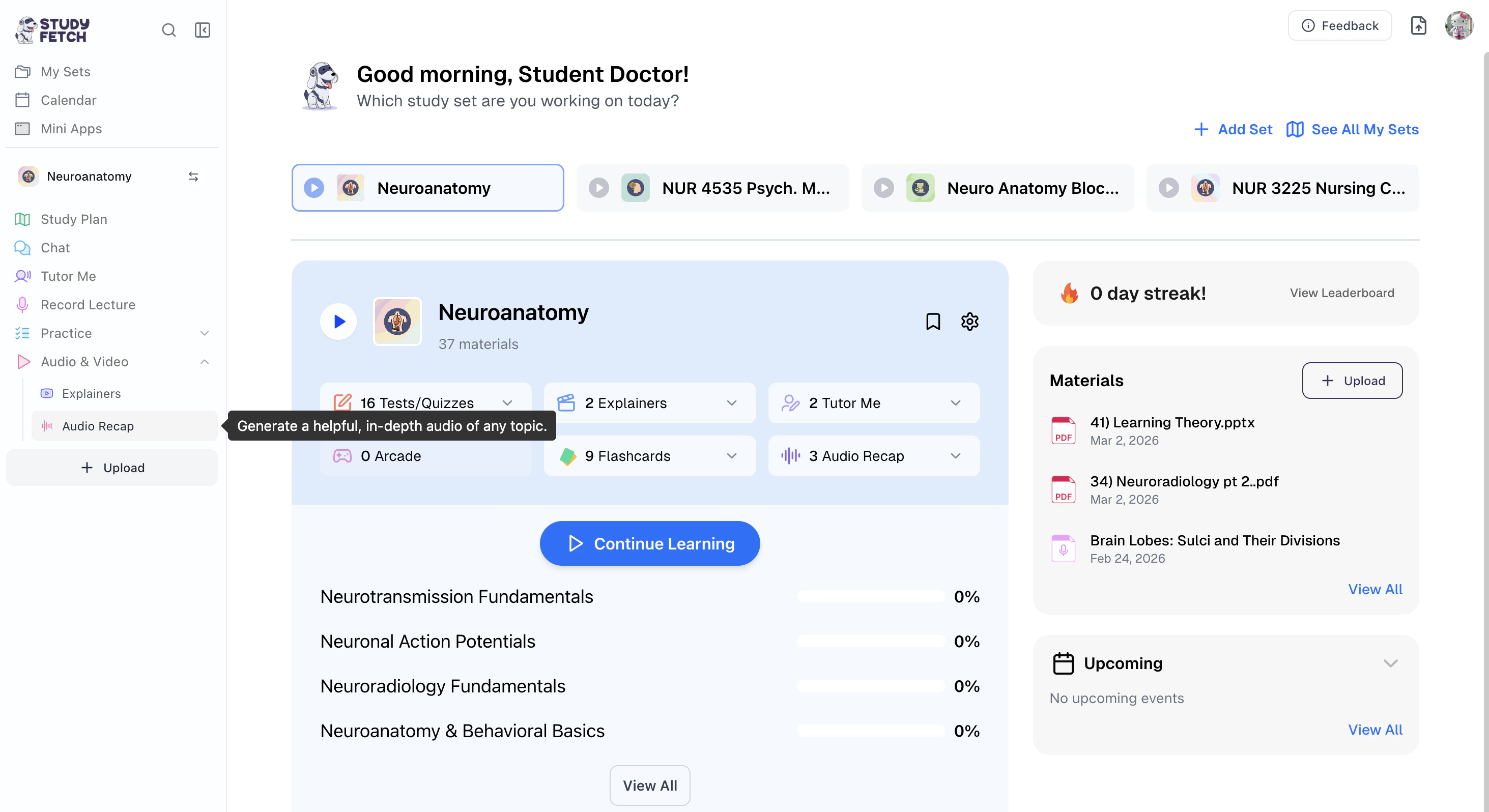Click the file upload icon near Feedback
The width and height of the screenshot is (1489, 812).
[1418, 25]
